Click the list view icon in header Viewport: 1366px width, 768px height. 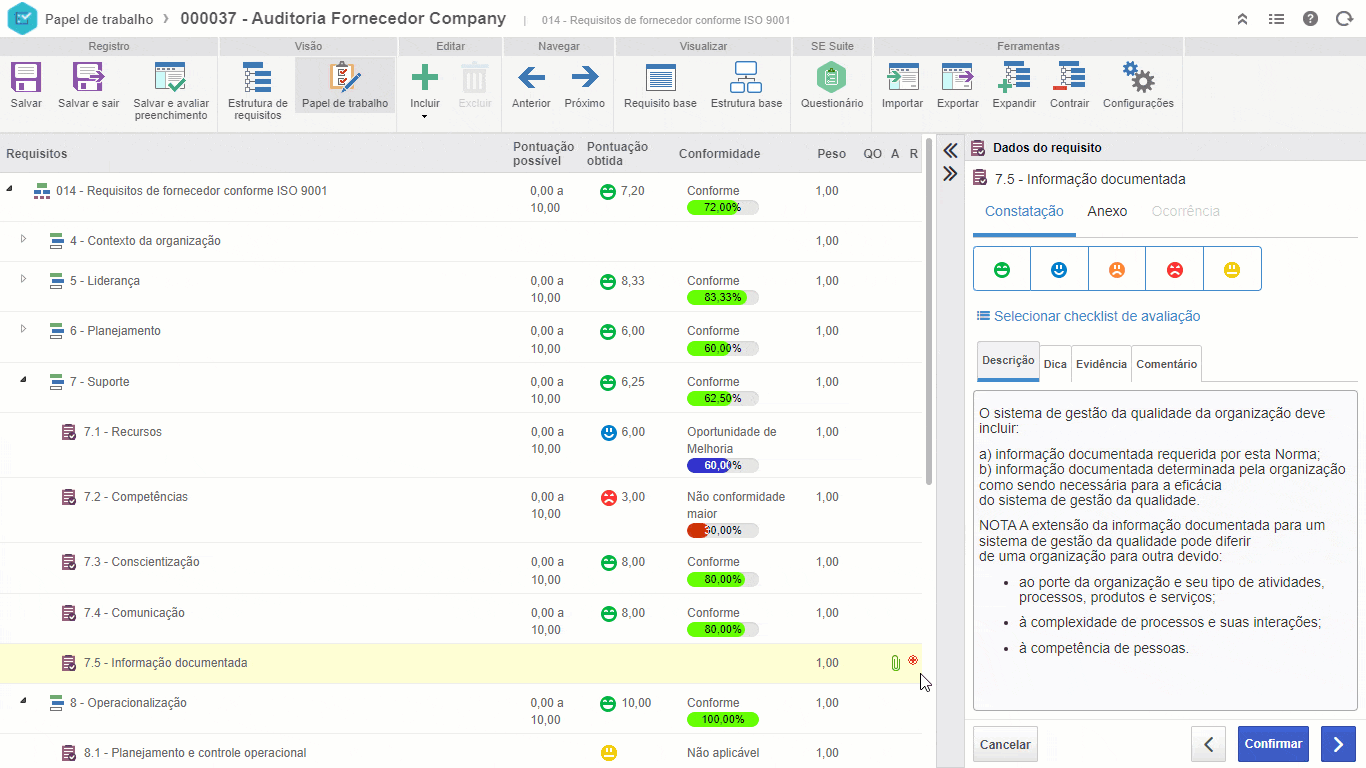[1276, 19]
